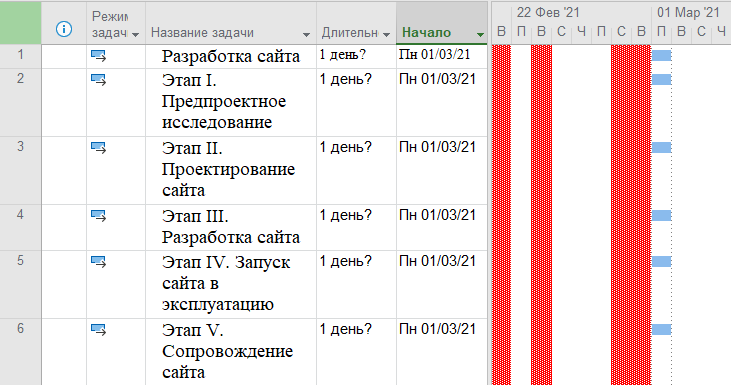
Task: Click Gantt bar for Этап II task
Action: coord(662,148)
